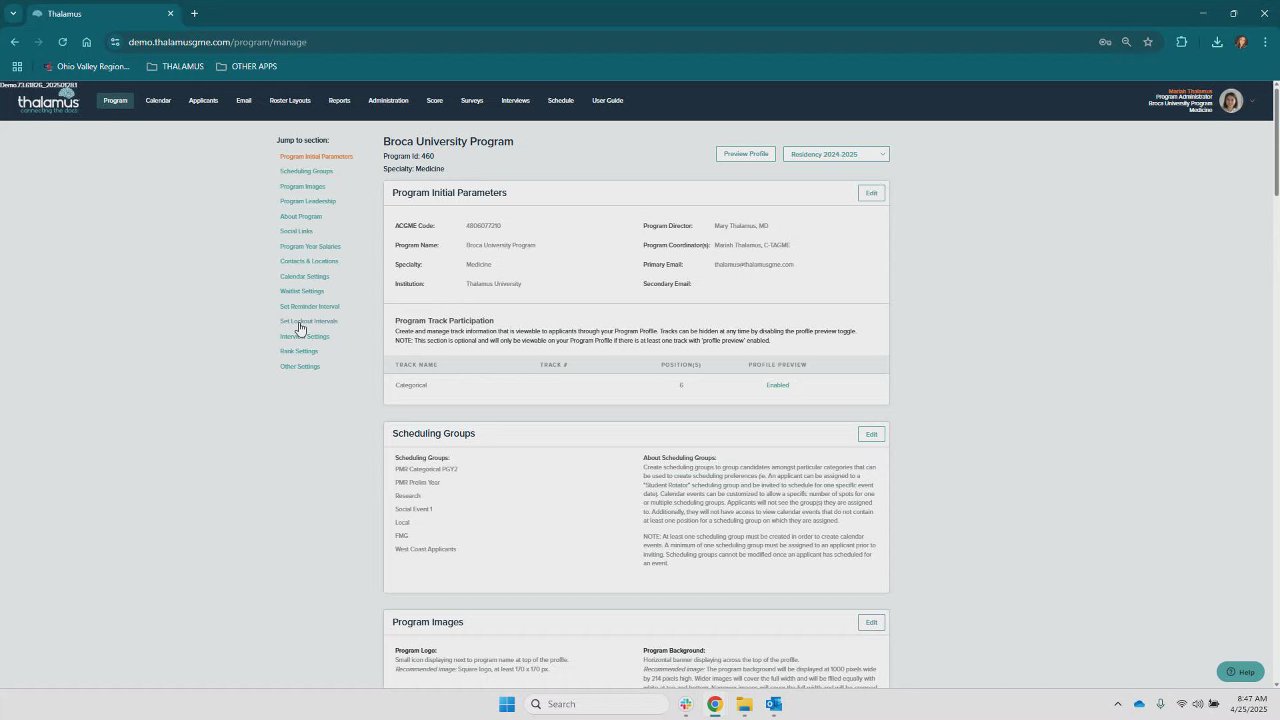
Task: Bookmark this page with the star icon
Action: (x=1148, y=42)
